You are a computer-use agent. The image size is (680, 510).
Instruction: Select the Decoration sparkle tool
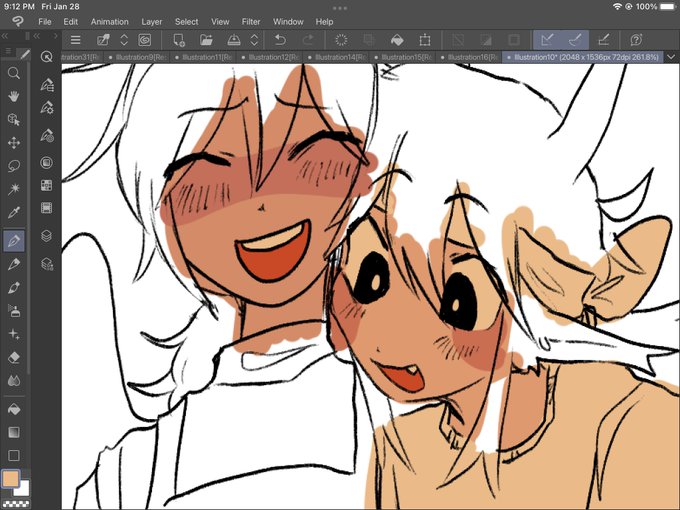(x=14, y=334)
